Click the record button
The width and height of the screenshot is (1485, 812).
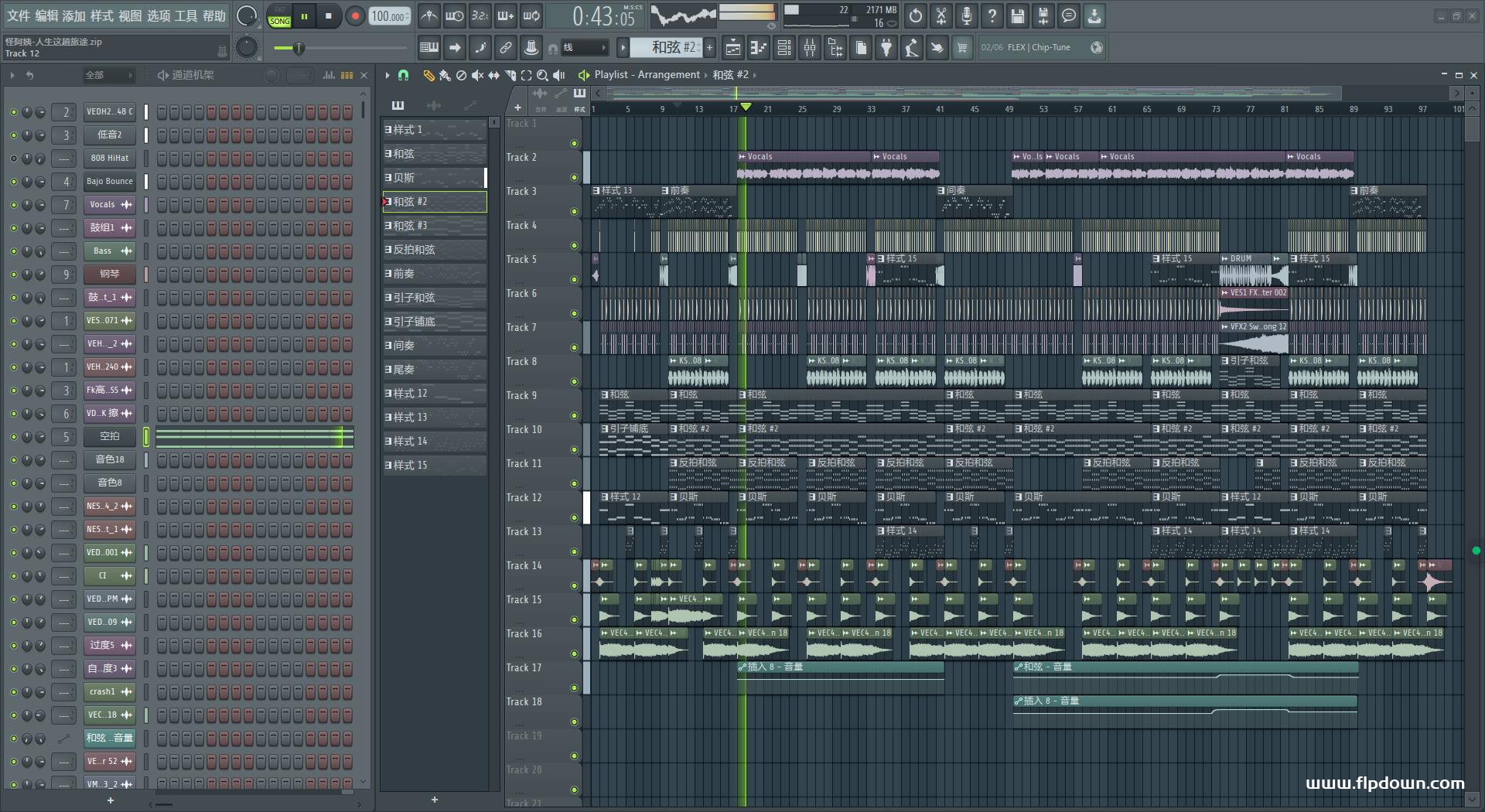point(355,16)
